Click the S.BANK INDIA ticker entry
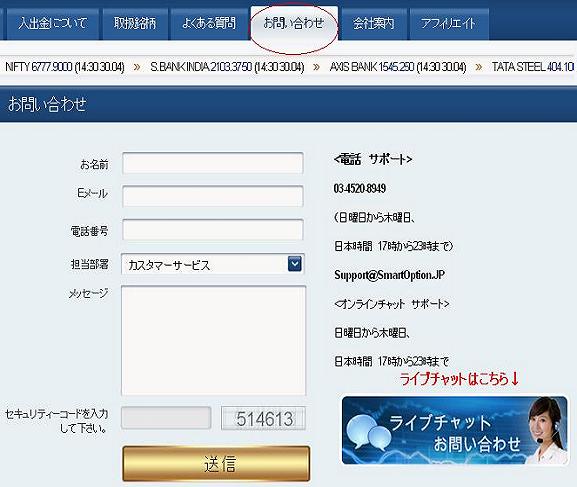 pyautogui.click(x=227, y=67)
